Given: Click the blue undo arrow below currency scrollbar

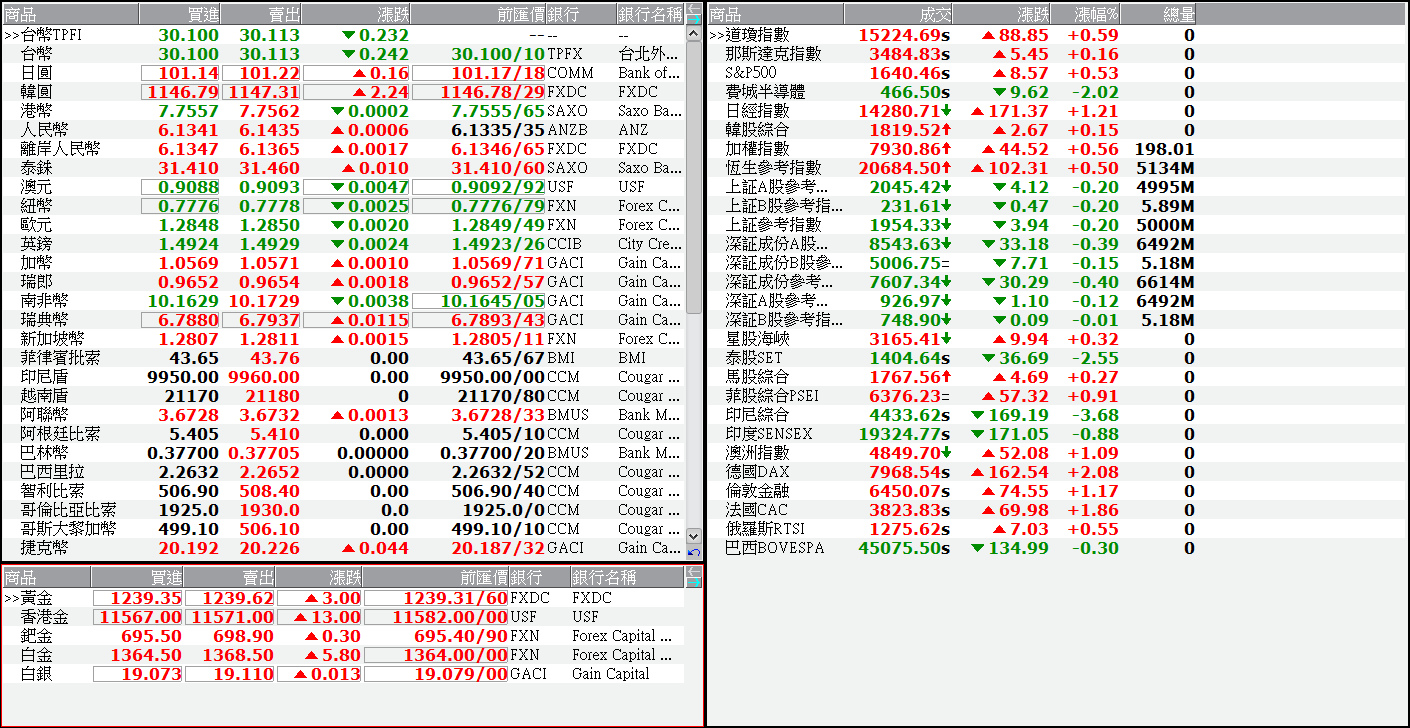Looking at the screenshot, I should click(x=694, y=552).
